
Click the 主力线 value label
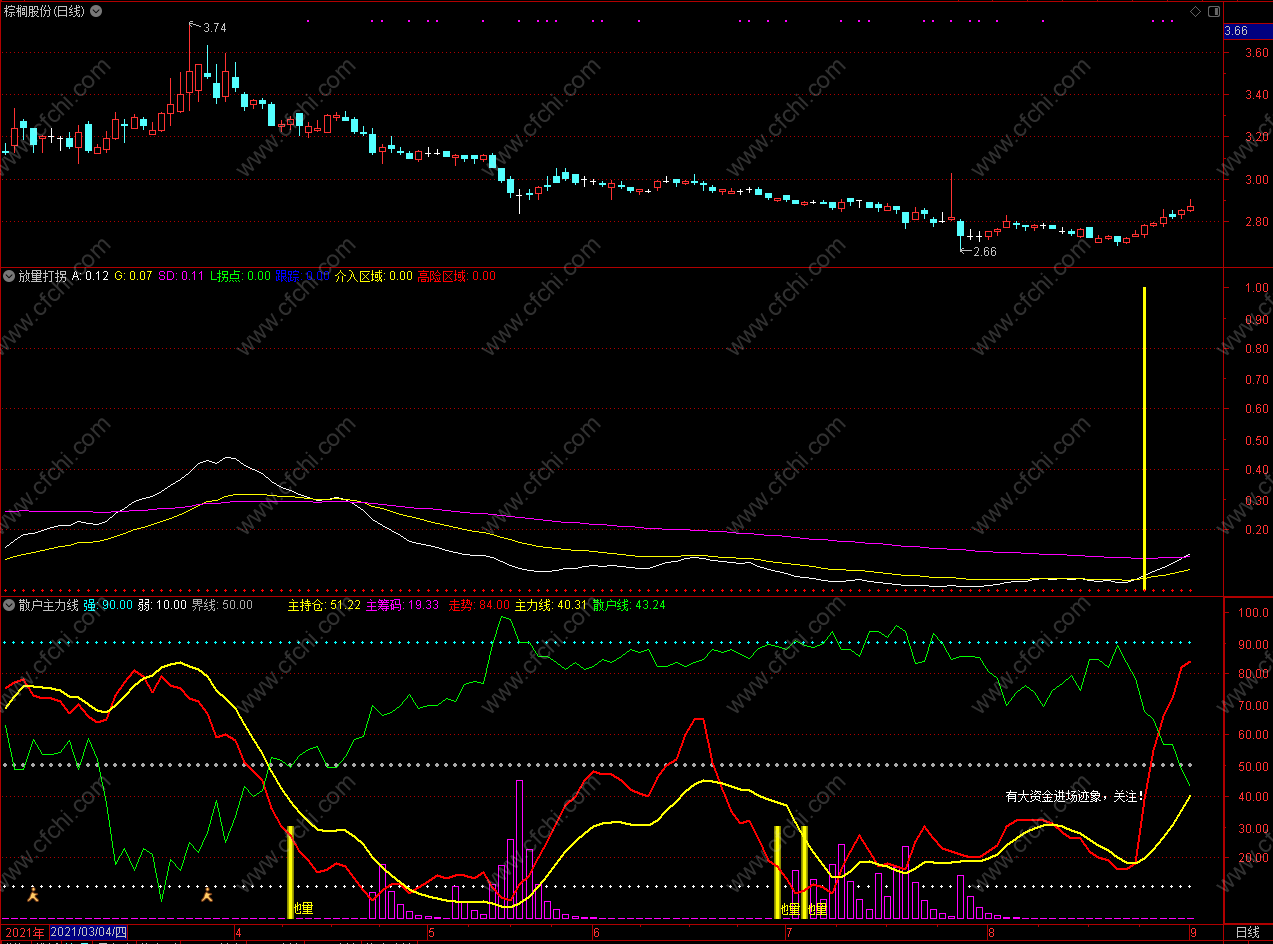click(x=534, y=605)
